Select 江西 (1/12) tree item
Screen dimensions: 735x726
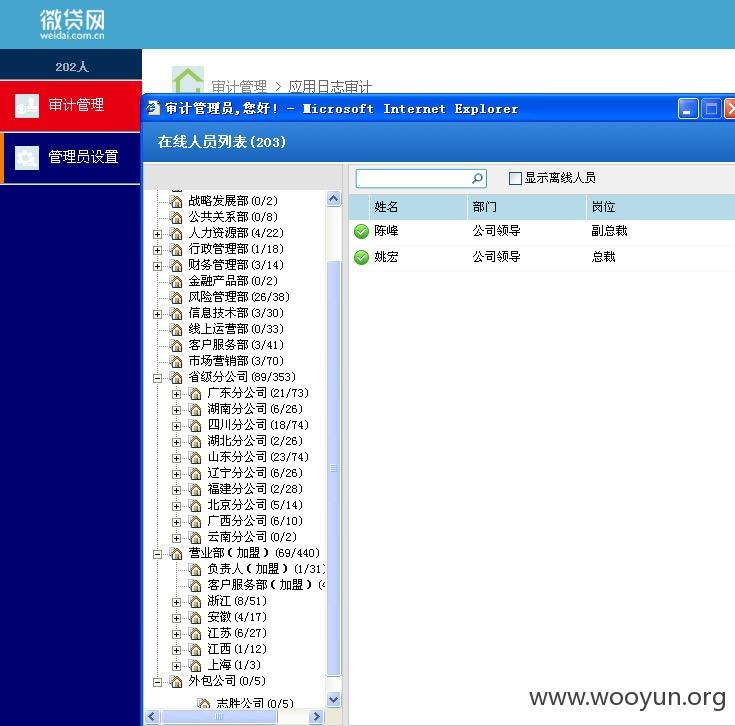(x=237, y=649)
